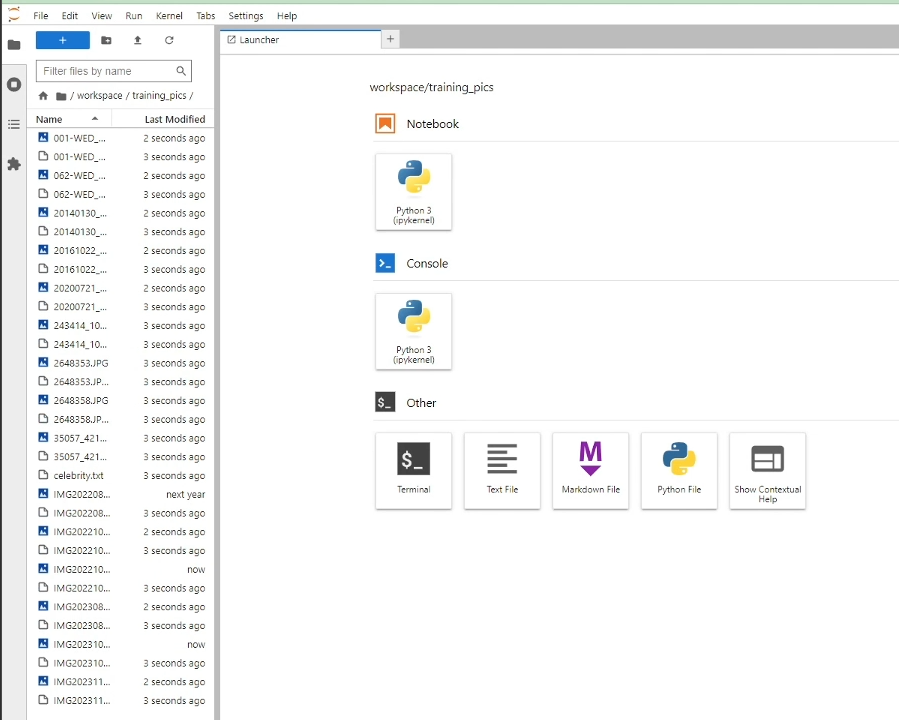Viewport: 899px width, 720px height.
Task: Create a new Markdown File
Action: [590, 470]
